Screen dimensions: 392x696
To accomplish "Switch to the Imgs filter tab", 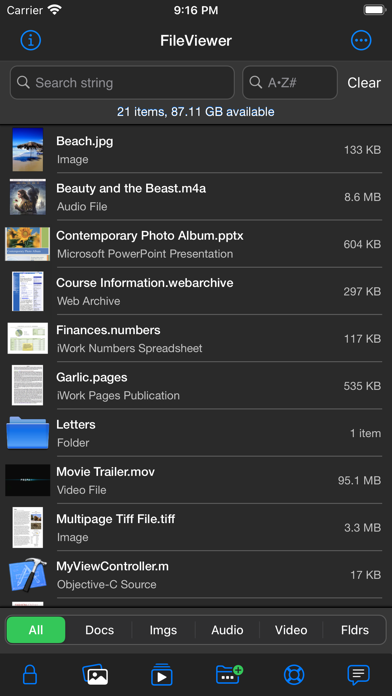I will pos(163,630).
